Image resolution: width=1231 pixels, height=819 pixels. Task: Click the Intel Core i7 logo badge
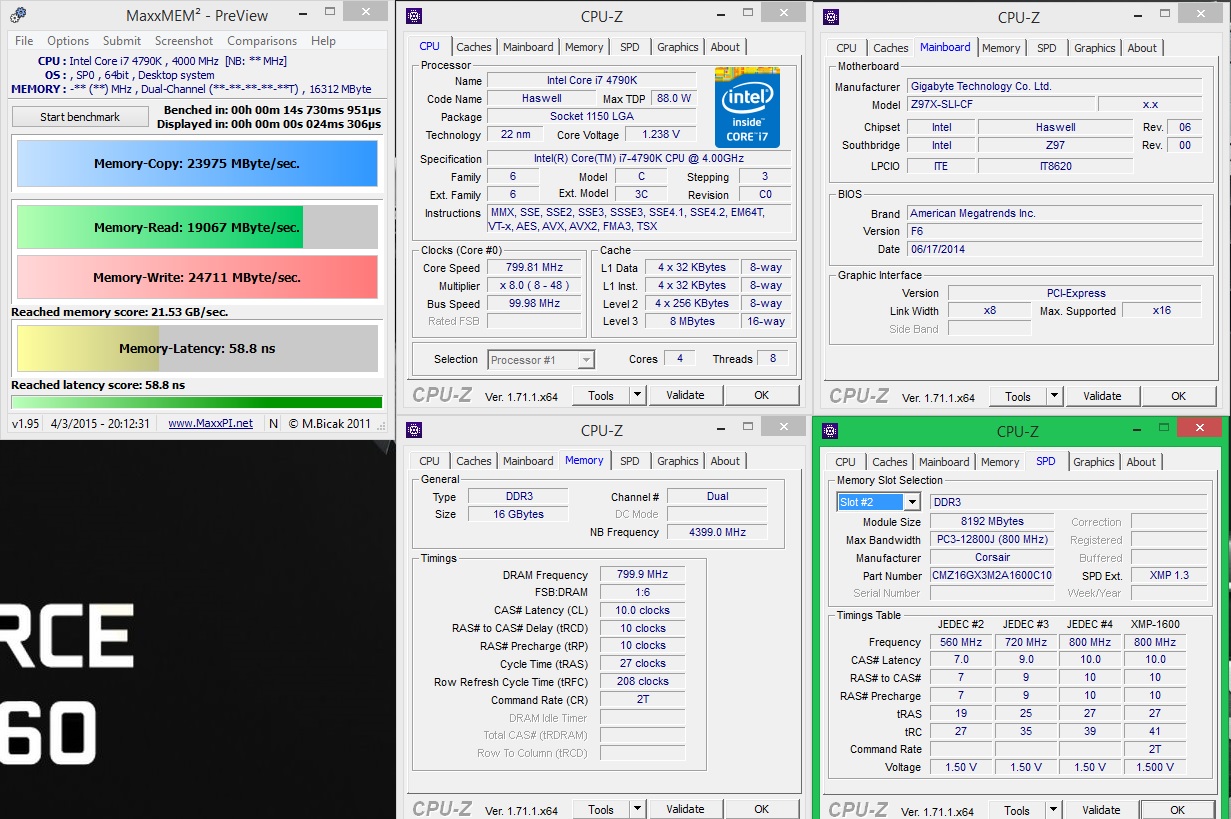(747, 107)
